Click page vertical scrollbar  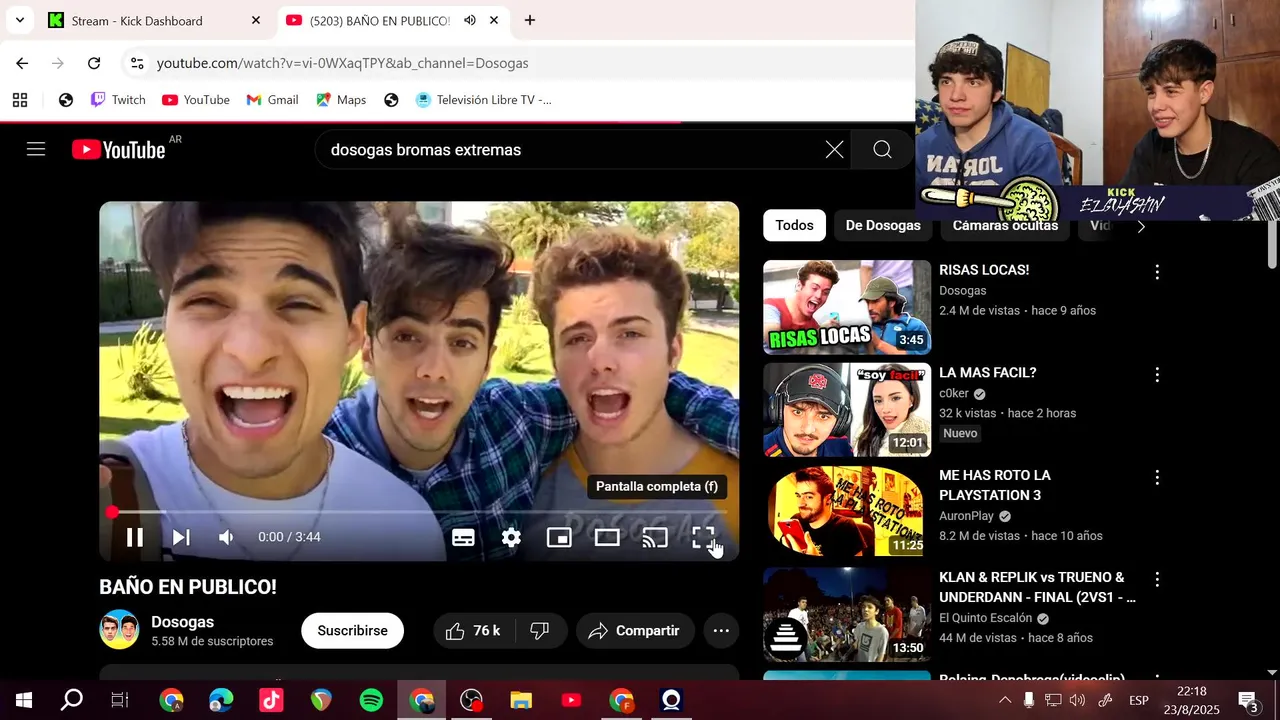coord(1272,245)
